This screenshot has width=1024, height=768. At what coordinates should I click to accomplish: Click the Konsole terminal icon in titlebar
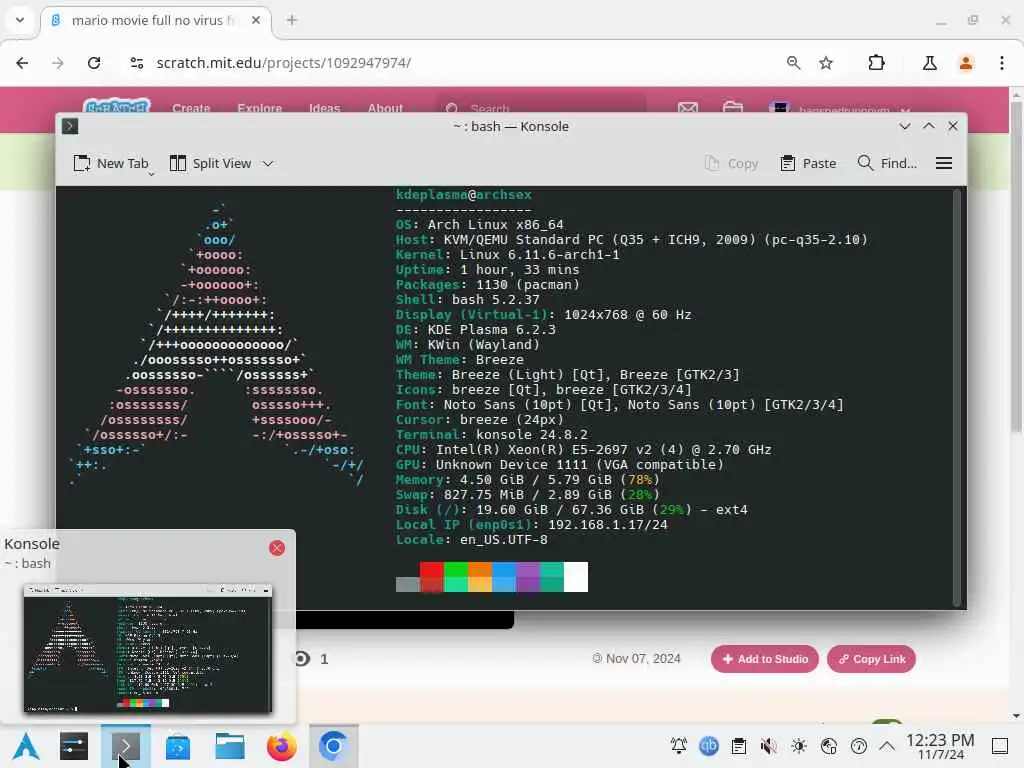[70, 126]
